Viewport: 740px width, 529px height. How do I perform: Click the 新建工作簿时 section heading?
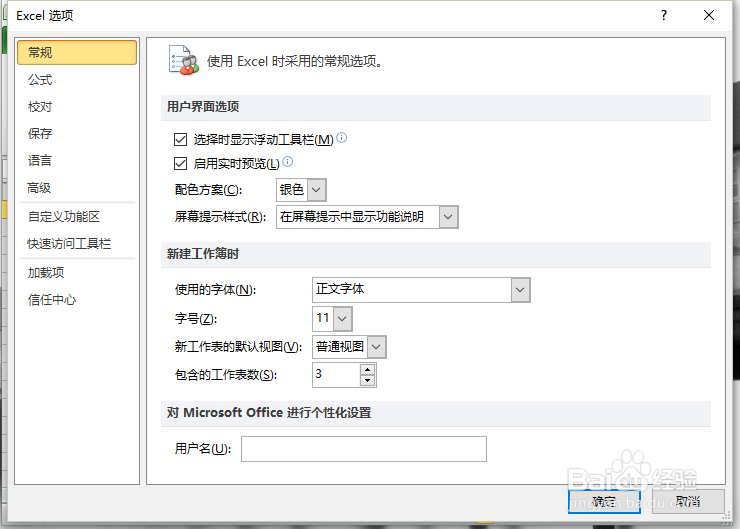pyautogui.click(x=203, y=254)
